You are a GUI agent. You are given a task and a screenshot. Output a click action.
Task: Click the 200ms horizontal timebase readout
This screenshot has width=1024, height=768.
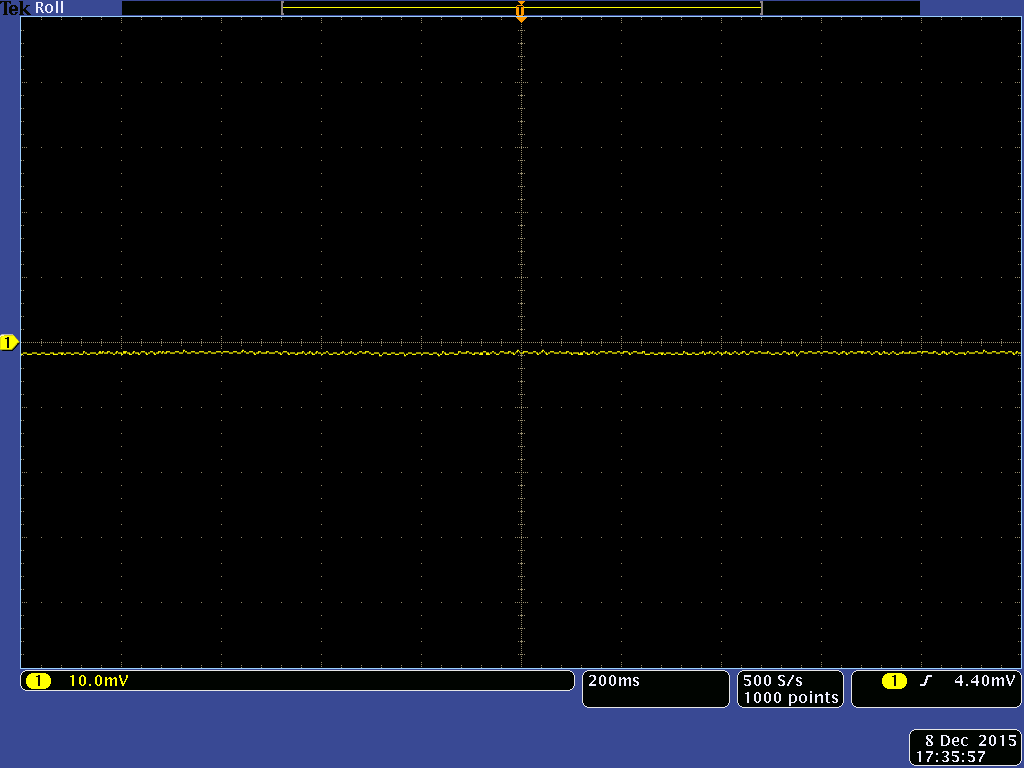click(x=615, y=681)
